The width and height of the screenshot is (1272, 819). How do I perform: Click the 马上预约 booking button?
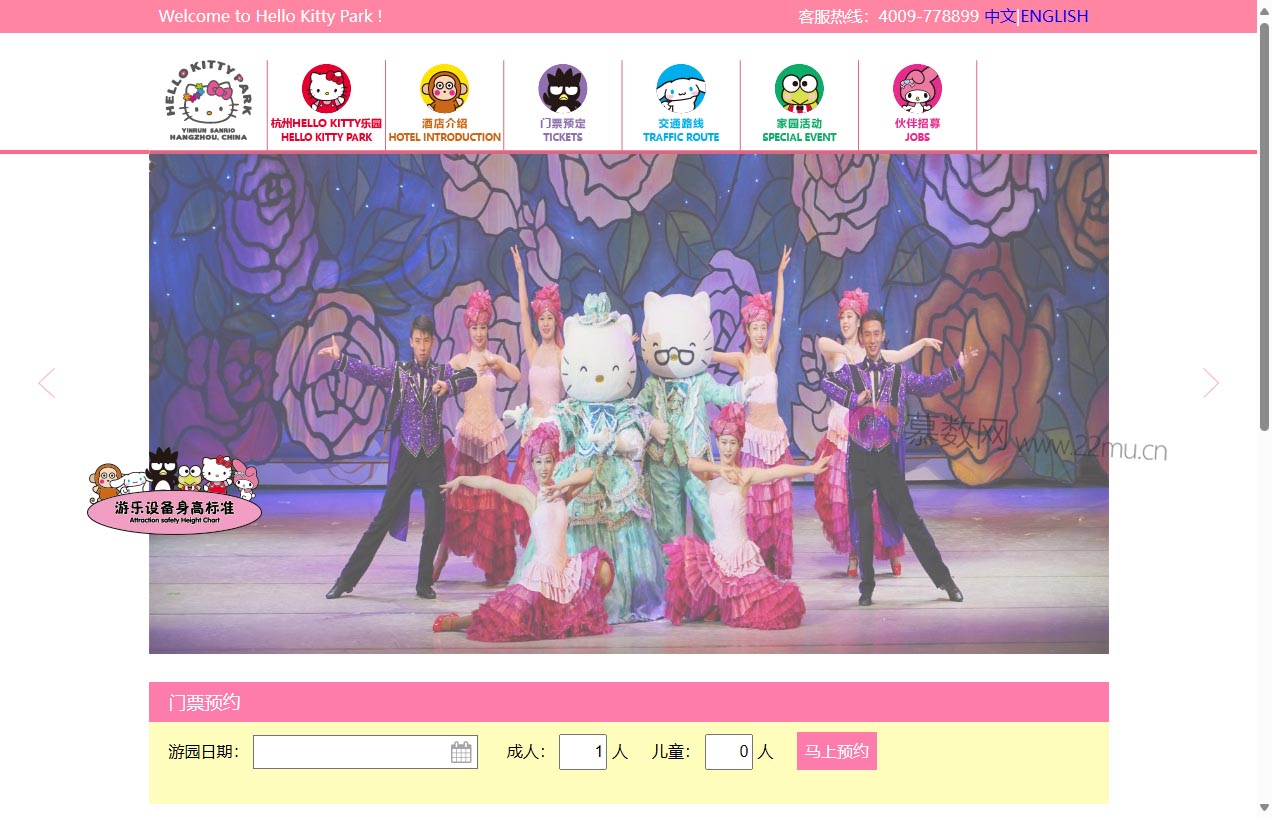pos(836,751)
